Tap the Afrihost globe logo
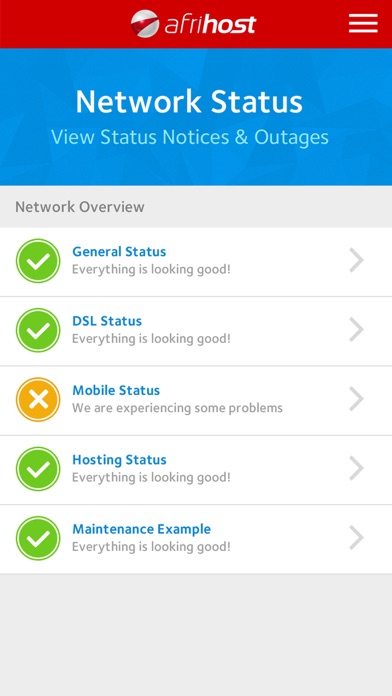This screenshot has width=392, height=696. coord(145,24)
